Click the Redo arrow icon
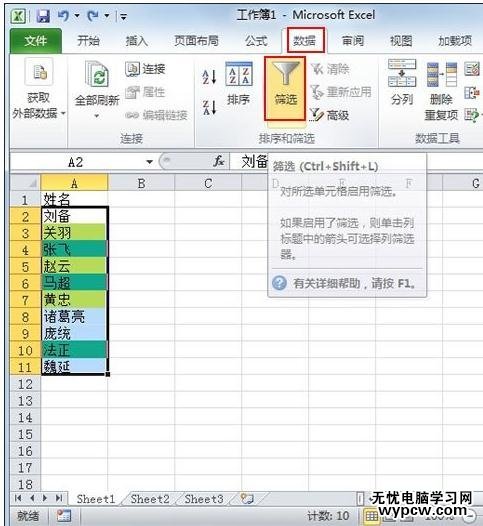This screenshot has width=483, height=526. coord(93,15)
